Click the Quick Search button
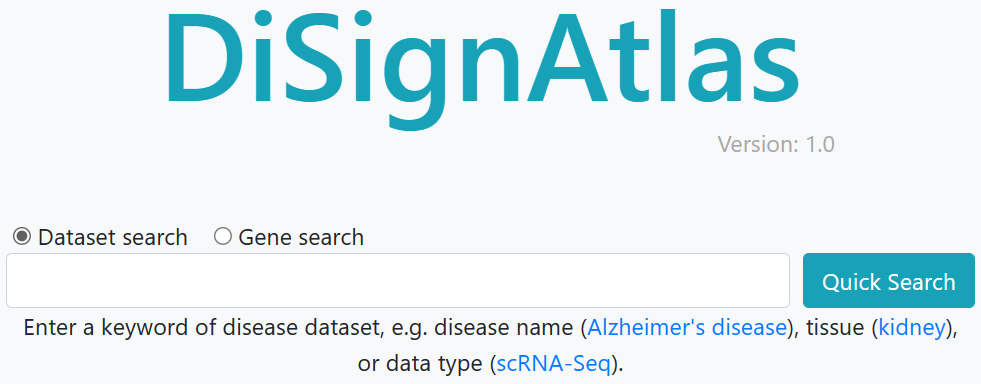 [x=888, y=280]
